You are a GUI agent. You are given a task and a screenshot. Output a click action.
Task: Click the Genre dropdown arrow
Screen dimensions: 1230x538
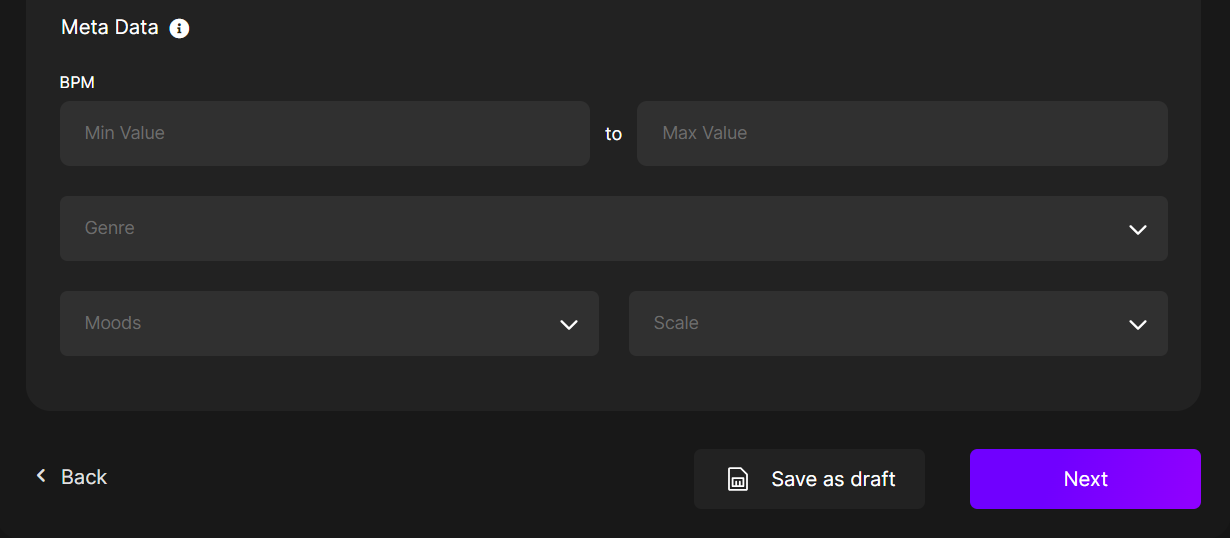pos(1137,229)
